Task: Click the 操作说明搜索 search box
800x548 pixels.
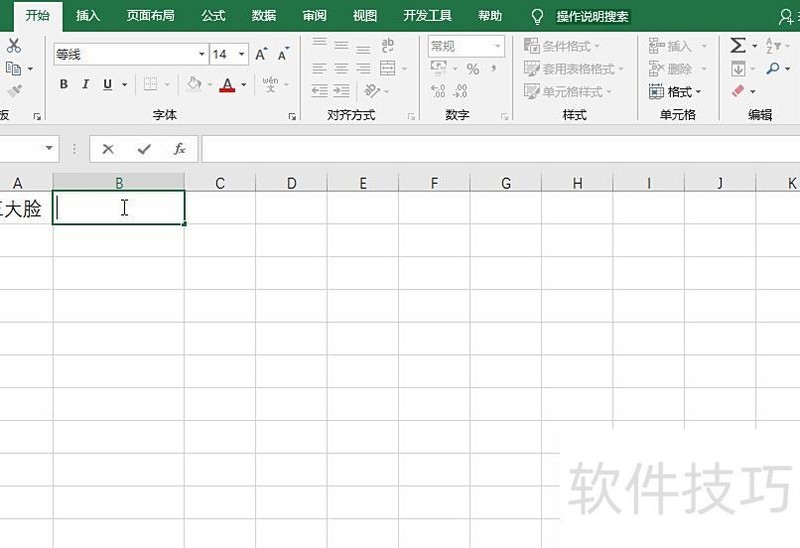Action: tap(593, 16)
